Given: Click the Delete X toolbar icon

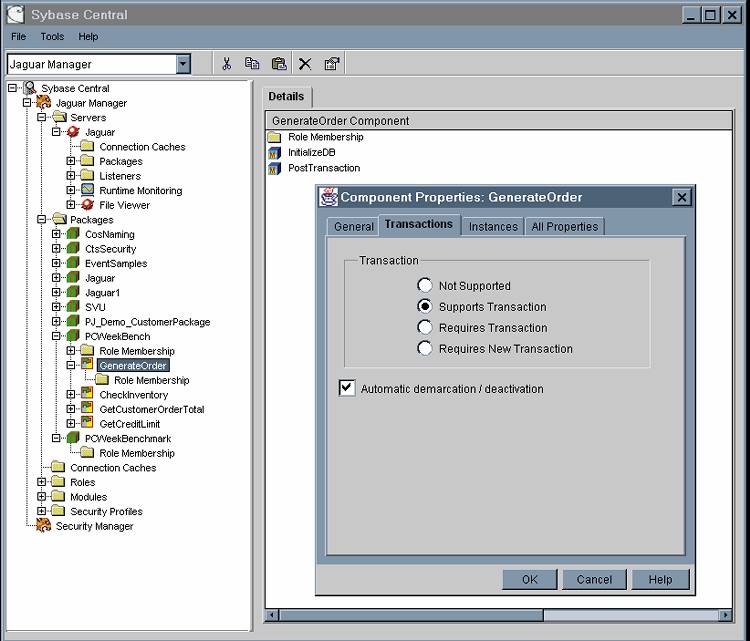Looking at the screenshot, I should tap(305, 64).
